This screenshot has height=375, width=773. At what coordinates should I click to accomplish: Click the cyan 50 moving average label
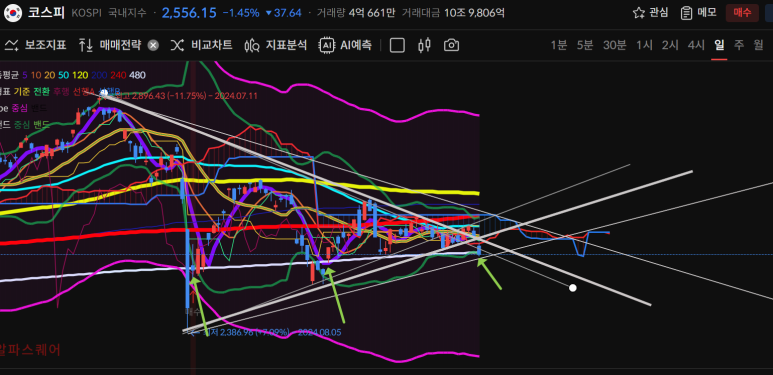coord(64,75)
